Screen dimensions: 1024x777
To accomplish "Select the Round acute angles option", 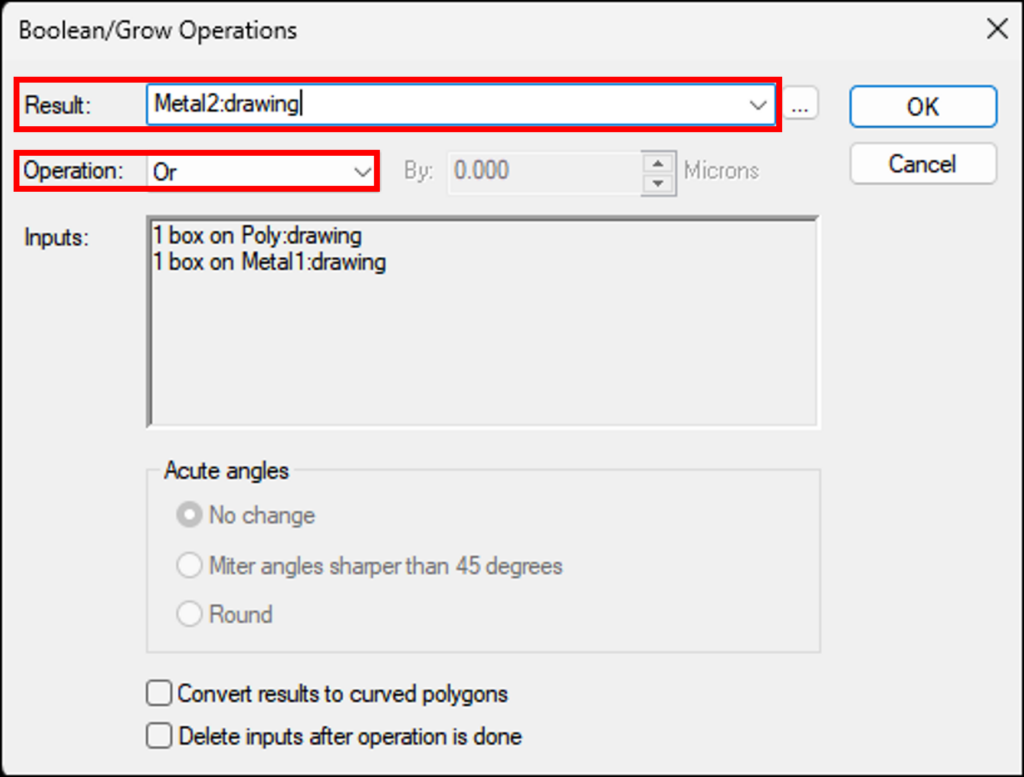I will [x=189, y=614].
